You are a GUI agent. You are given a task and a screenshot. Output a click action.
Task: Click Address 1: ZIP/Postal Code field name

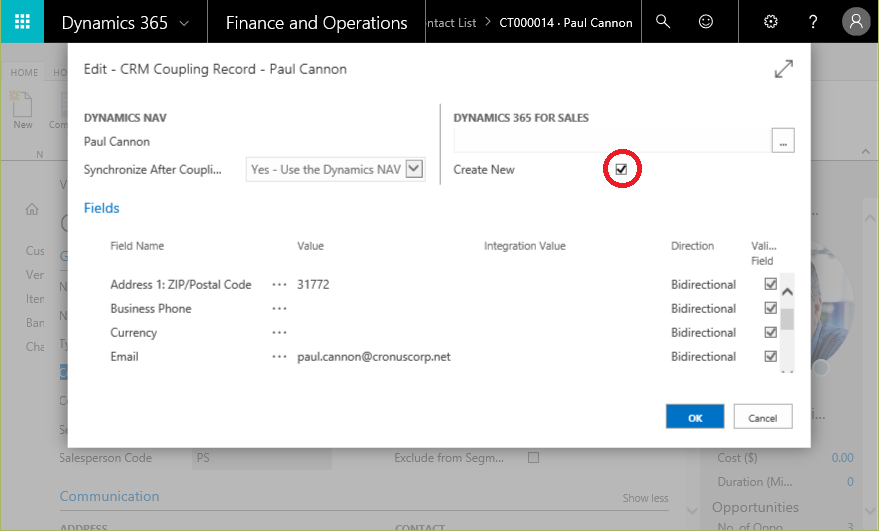point(181,284)
